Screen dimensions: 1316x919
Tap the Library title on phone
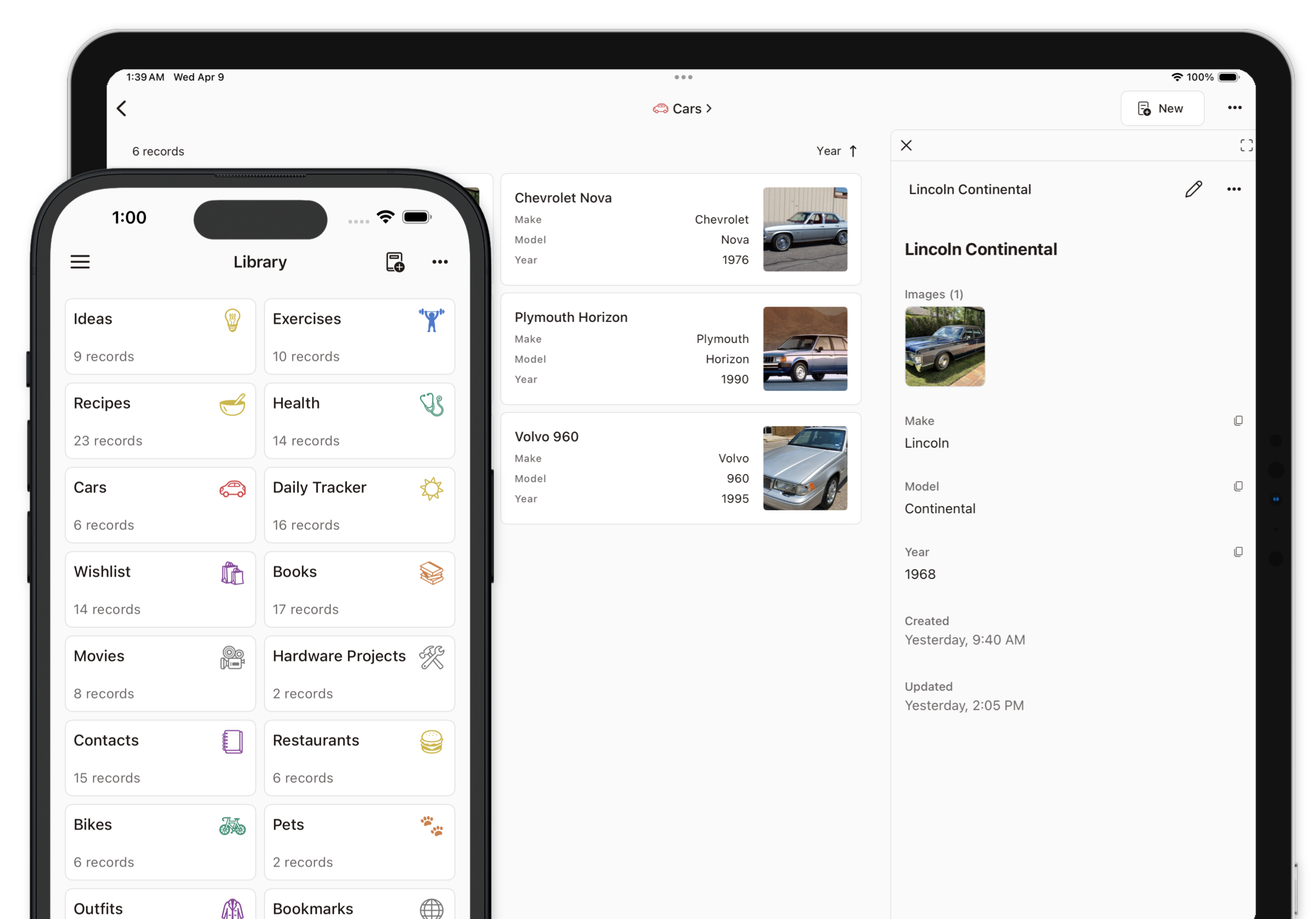[x=260, y=262]
